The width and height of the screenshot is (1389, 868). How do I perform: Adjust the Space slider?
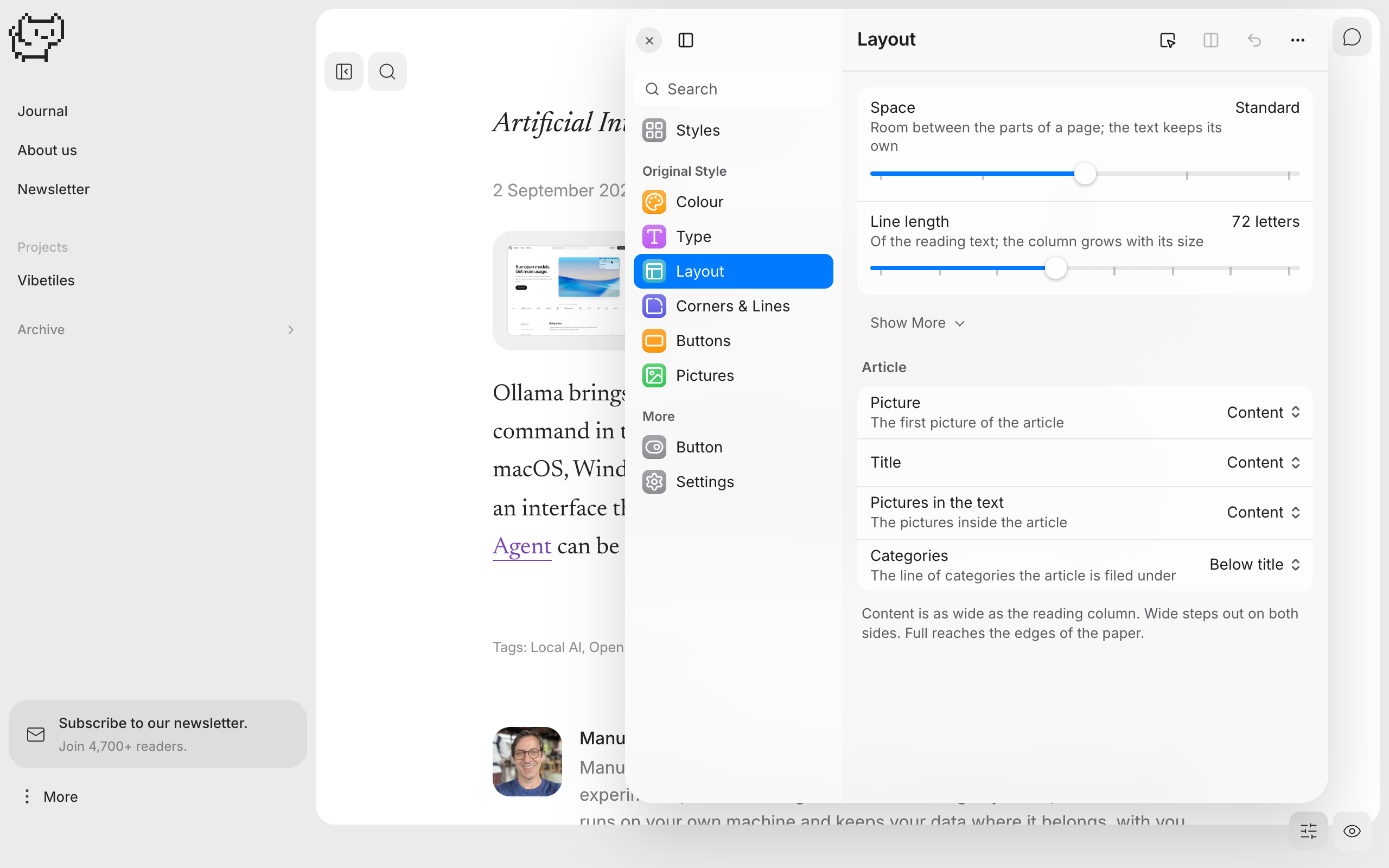point(1085,174)
